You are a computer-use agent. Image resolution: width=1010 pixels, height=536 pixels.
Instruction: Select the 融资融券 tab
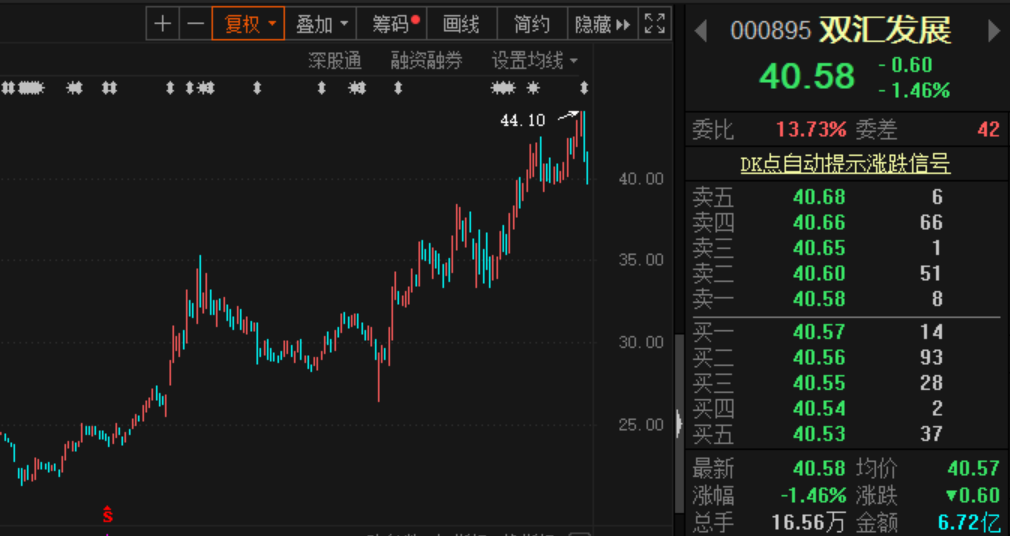click(427, 61)
